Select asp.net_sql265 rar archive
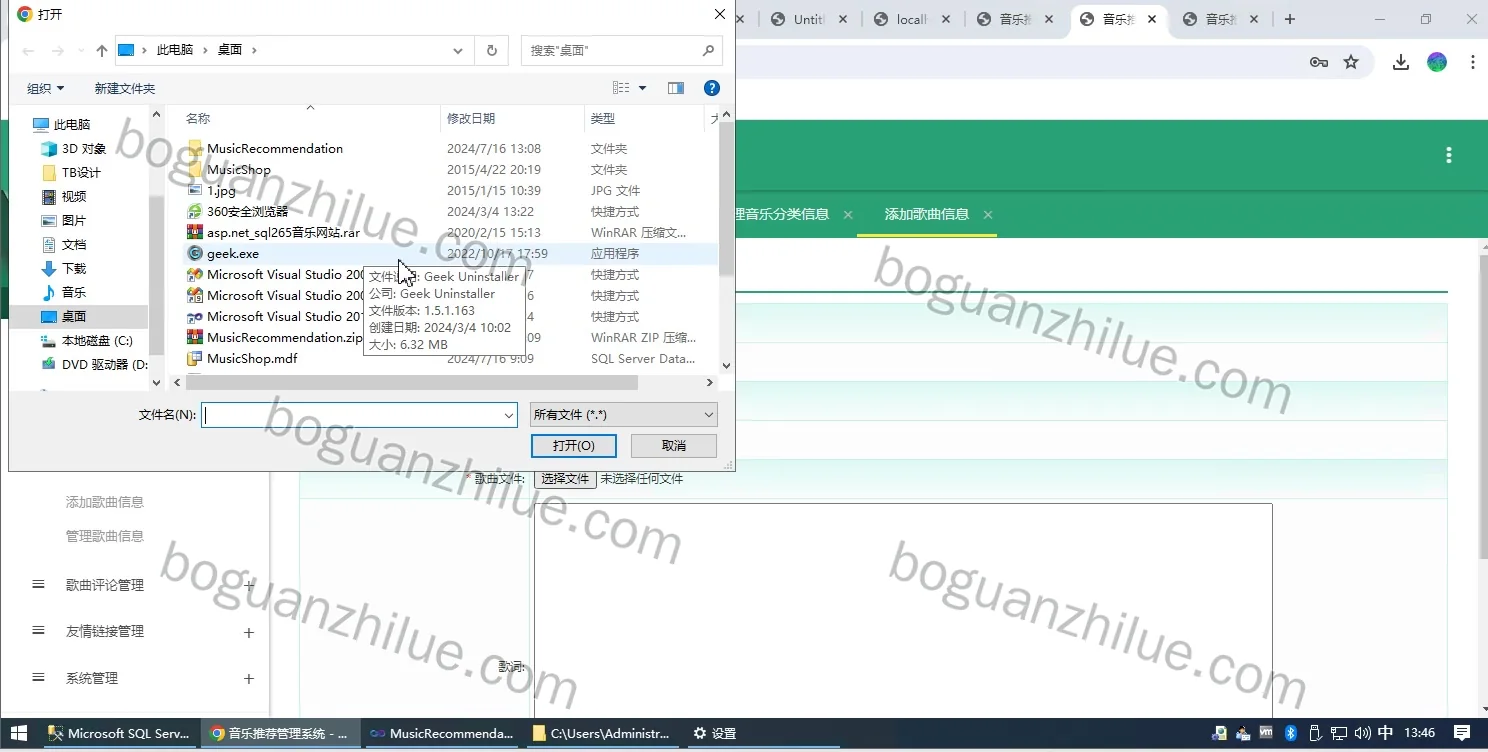1488x752 pixels. click(x=282, y=233)
